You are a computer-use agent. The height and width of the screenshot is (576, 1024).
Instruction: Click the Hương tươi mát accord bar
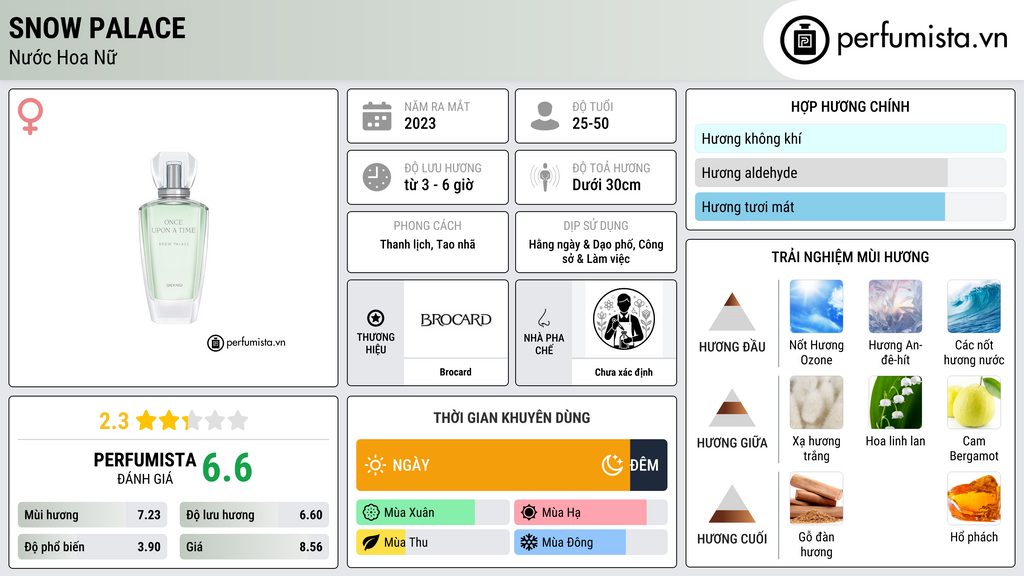850,207
